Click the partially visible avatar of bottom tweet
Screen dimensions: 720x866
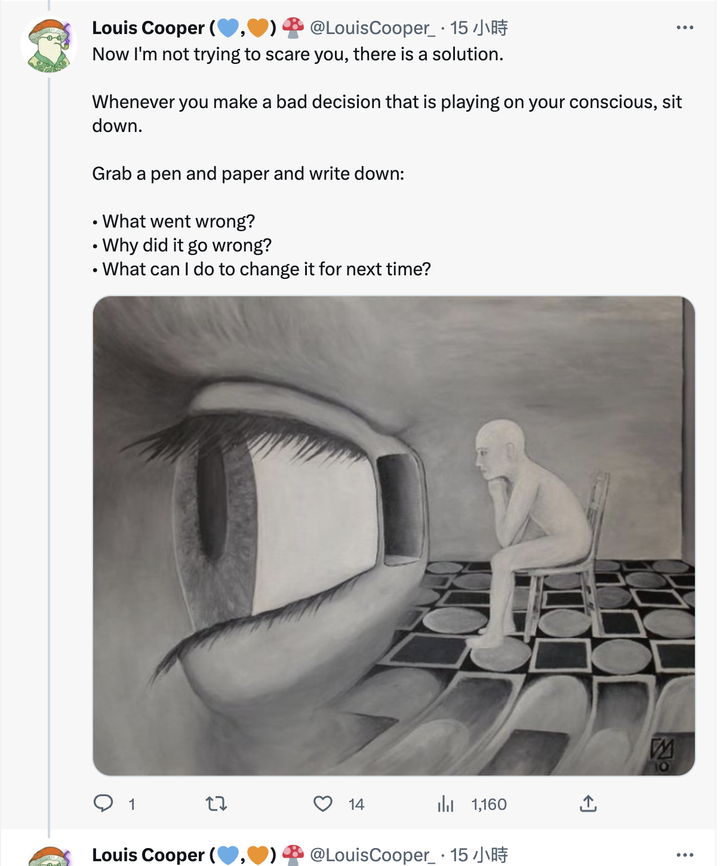click(x=49, y=856)
